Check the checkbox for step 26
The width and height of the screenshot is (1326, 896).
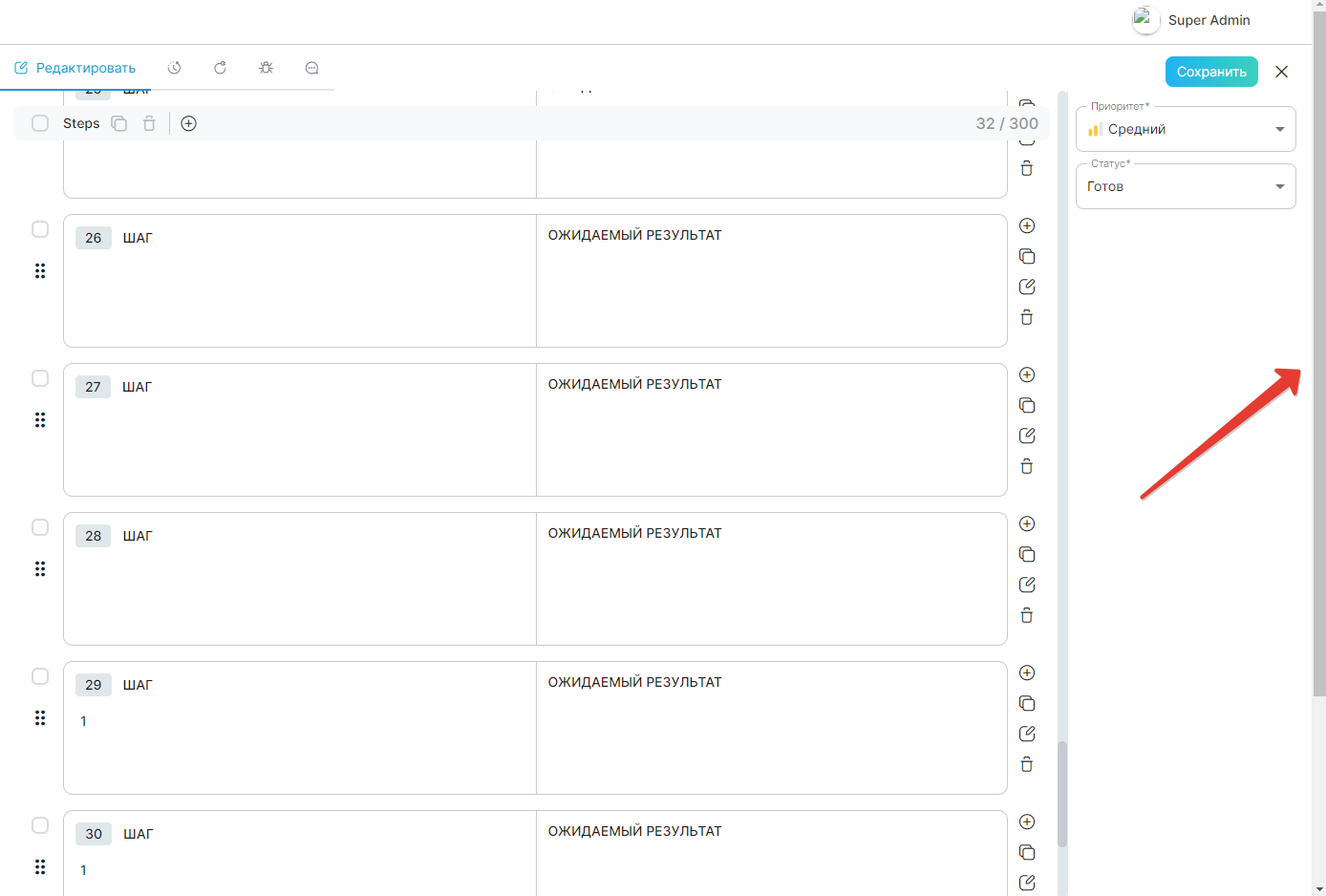coord(40,229)
